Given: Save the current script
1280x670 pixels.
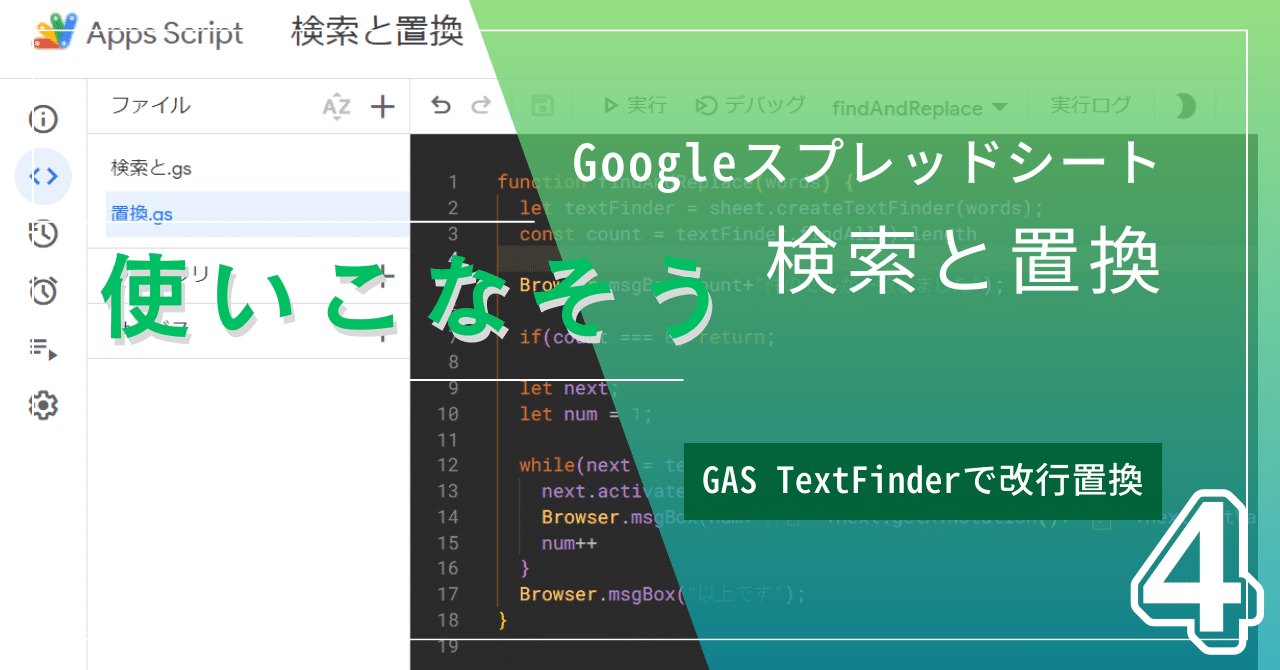Looking at the screenshot, I should point(541,105).
